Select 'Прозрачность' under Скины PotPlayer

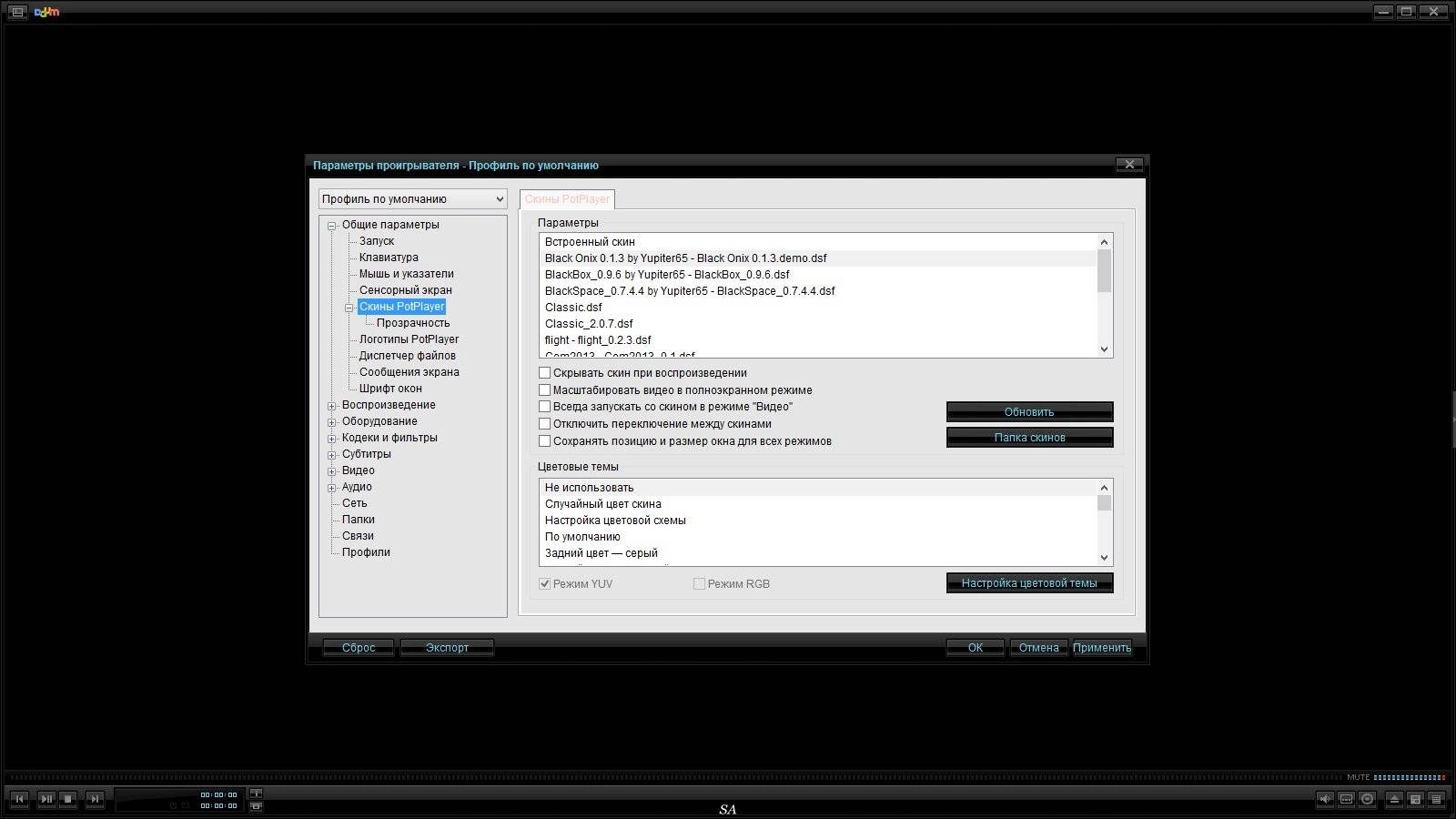click(413, 323)
